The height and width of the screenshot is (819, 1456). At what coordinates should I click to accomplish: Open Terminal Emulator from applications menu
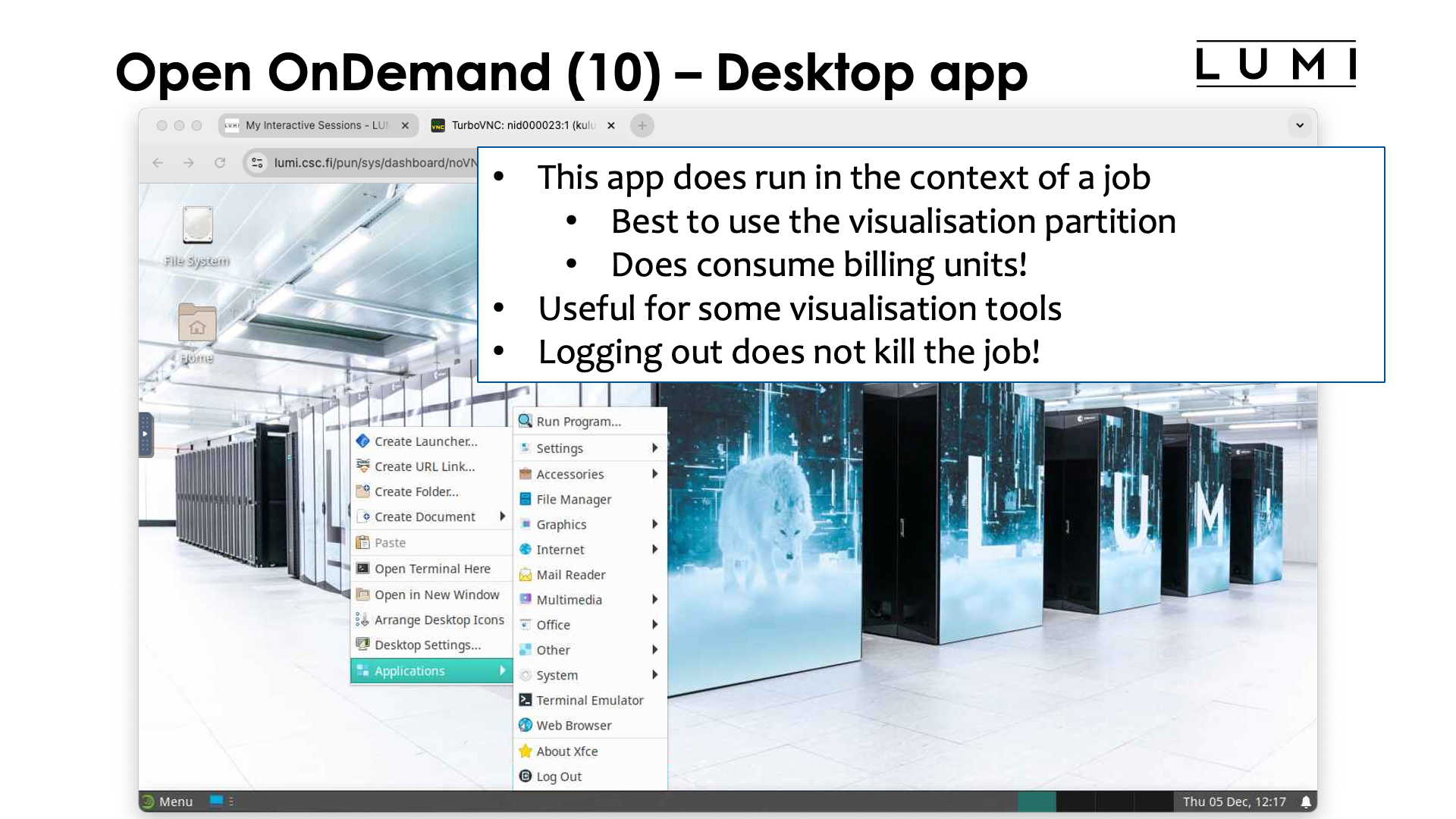(590, 700)
